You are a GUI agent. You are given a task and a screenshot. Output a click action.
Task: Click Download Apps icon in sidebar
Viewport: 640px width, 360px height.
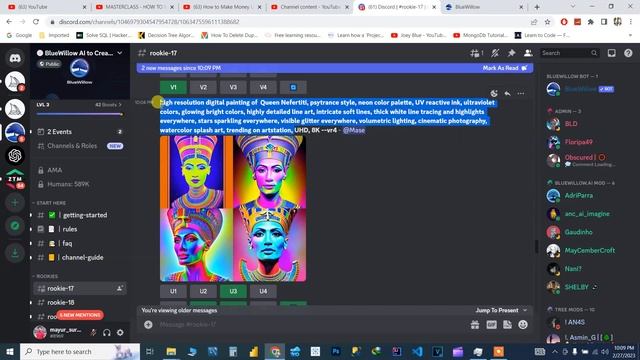coord(15,253)
